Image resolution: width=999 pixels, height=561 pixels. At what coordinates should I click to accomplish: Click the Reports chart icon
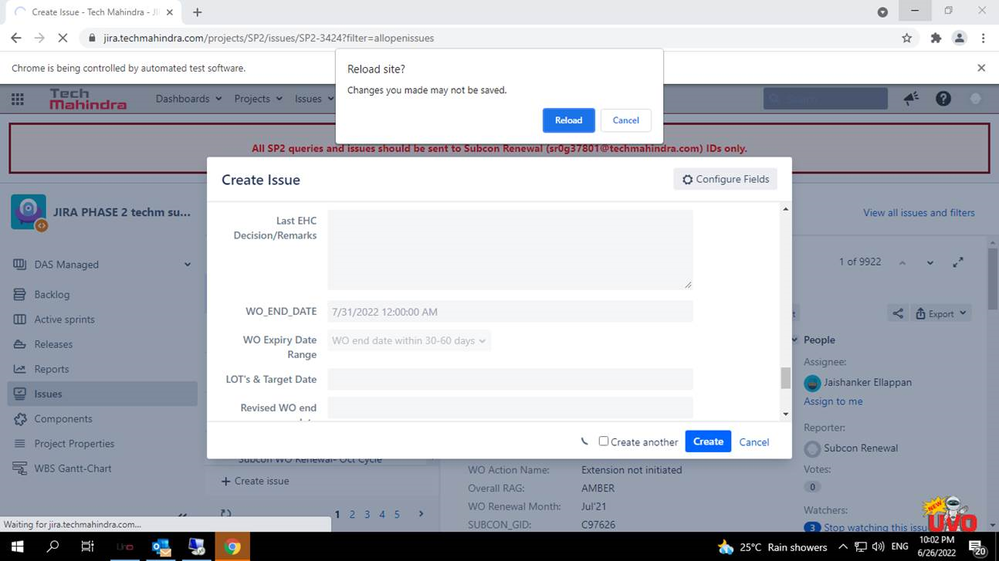coord(20,369)
